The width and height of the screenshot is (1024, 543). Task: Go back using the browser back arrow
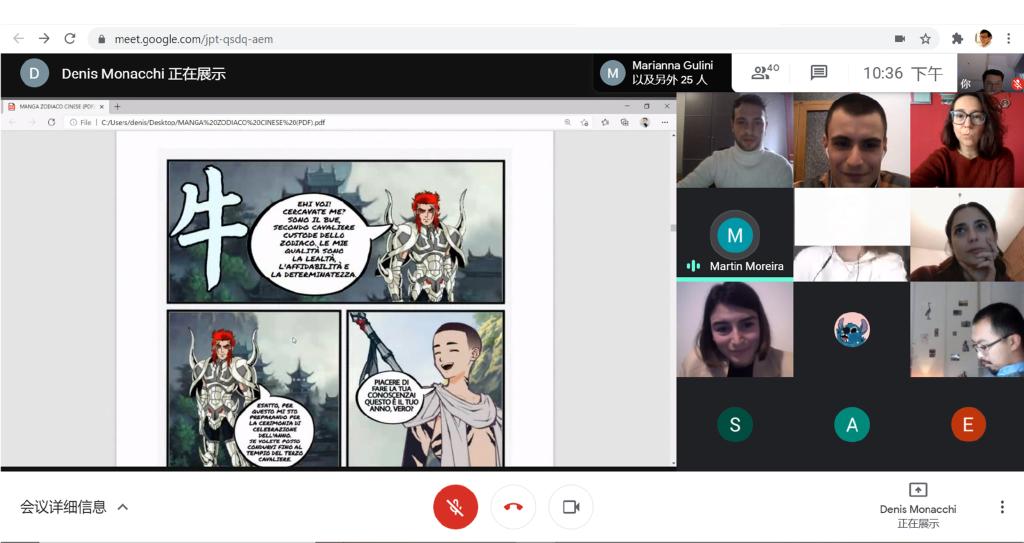coord(18,39)
